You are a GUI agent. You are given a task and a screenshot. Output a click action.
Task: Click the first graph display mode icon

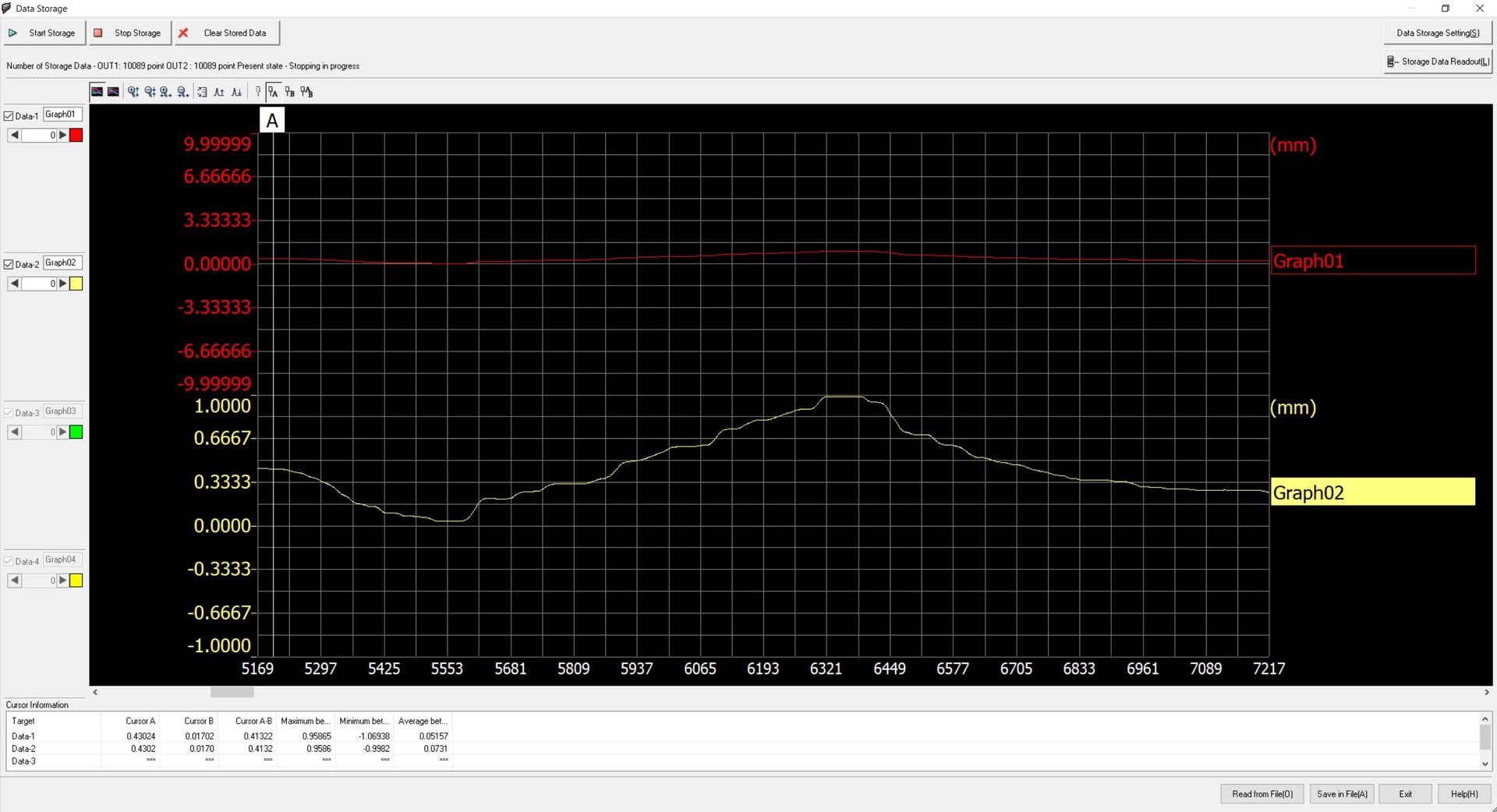pos(97,92)
